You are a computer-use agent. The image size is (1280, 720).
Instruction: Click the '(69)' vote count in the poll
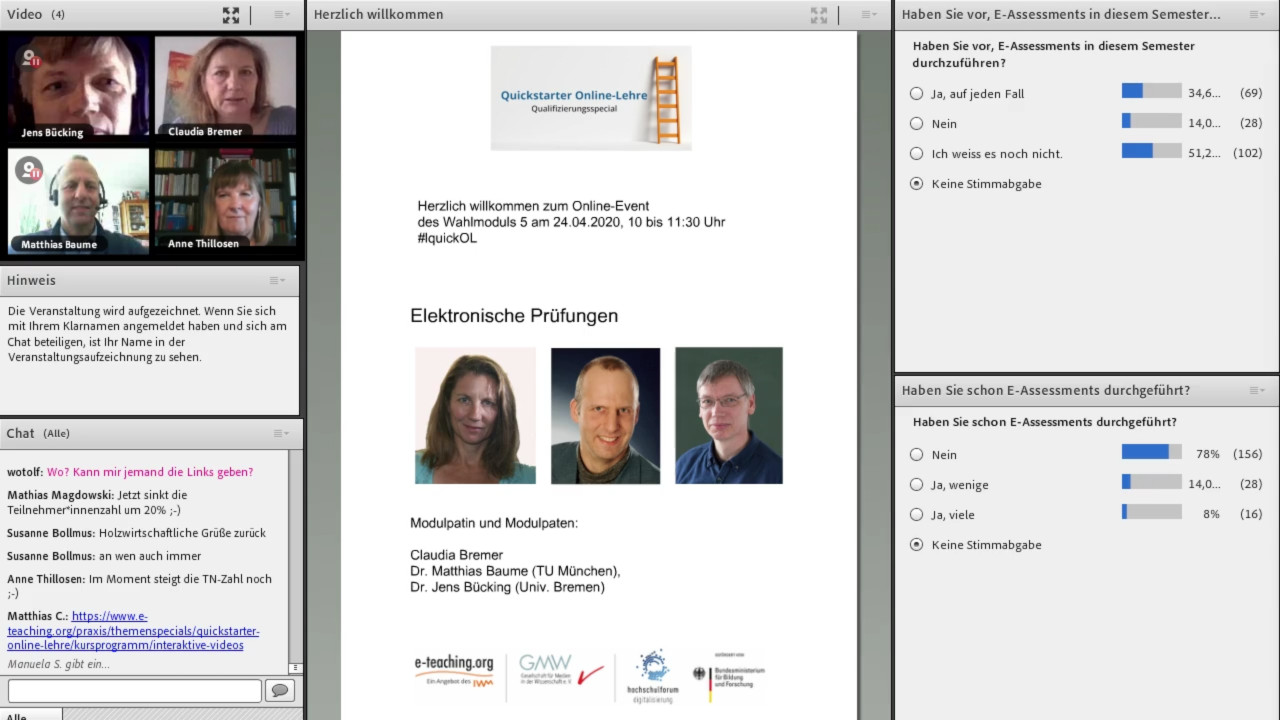[x=1250, y=93]
